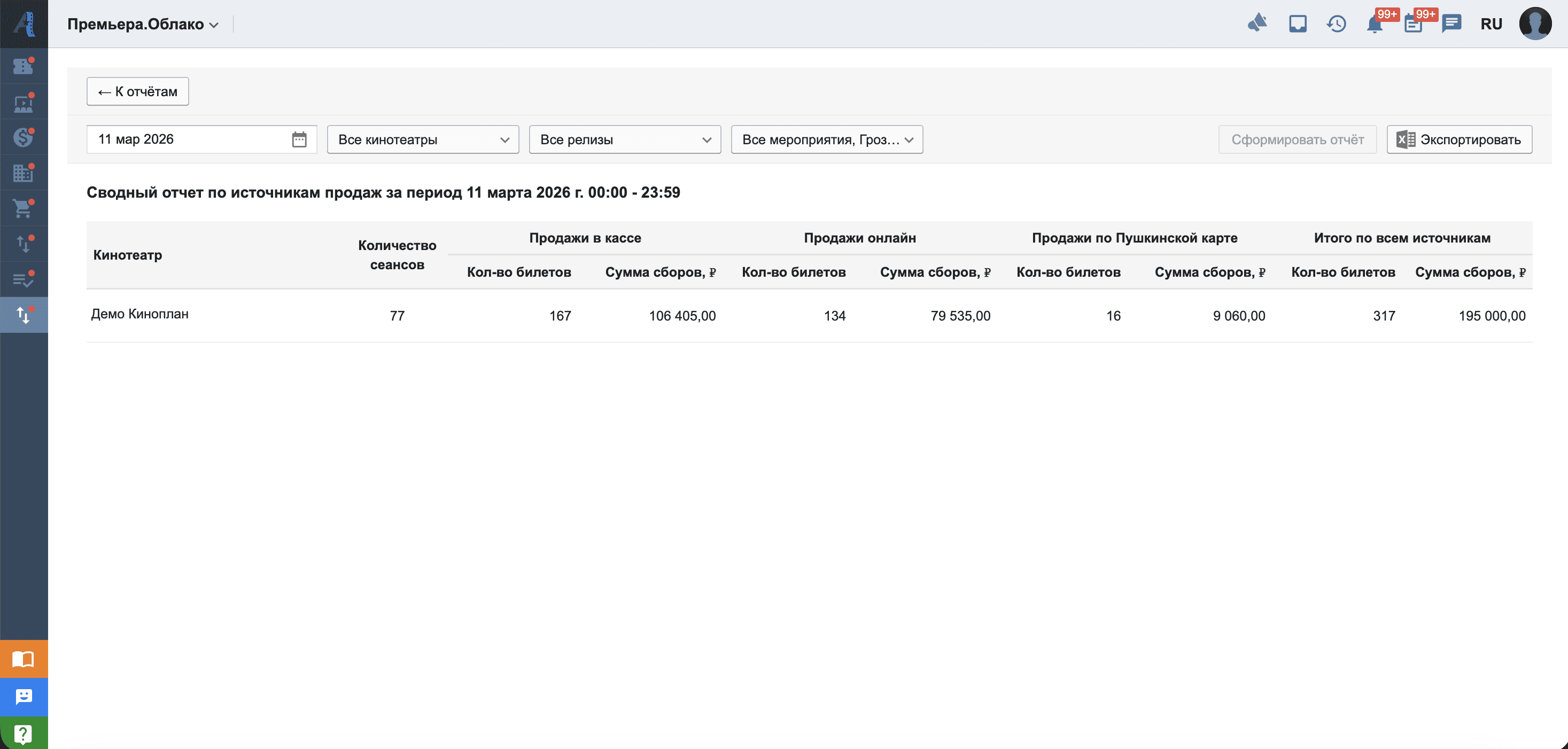Screen dimensions: 1568x749
Task: Open the shopping cart sidebar icon
Action: click(x=23, y=209)
